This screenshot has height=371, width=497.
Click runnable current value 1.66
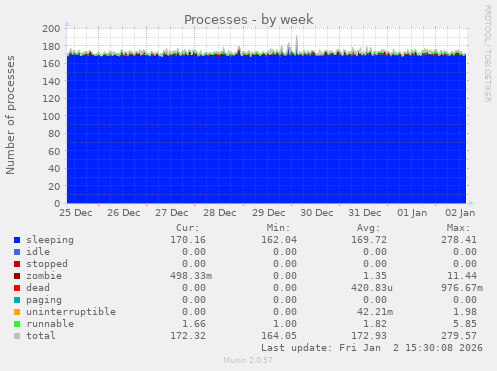194,324
